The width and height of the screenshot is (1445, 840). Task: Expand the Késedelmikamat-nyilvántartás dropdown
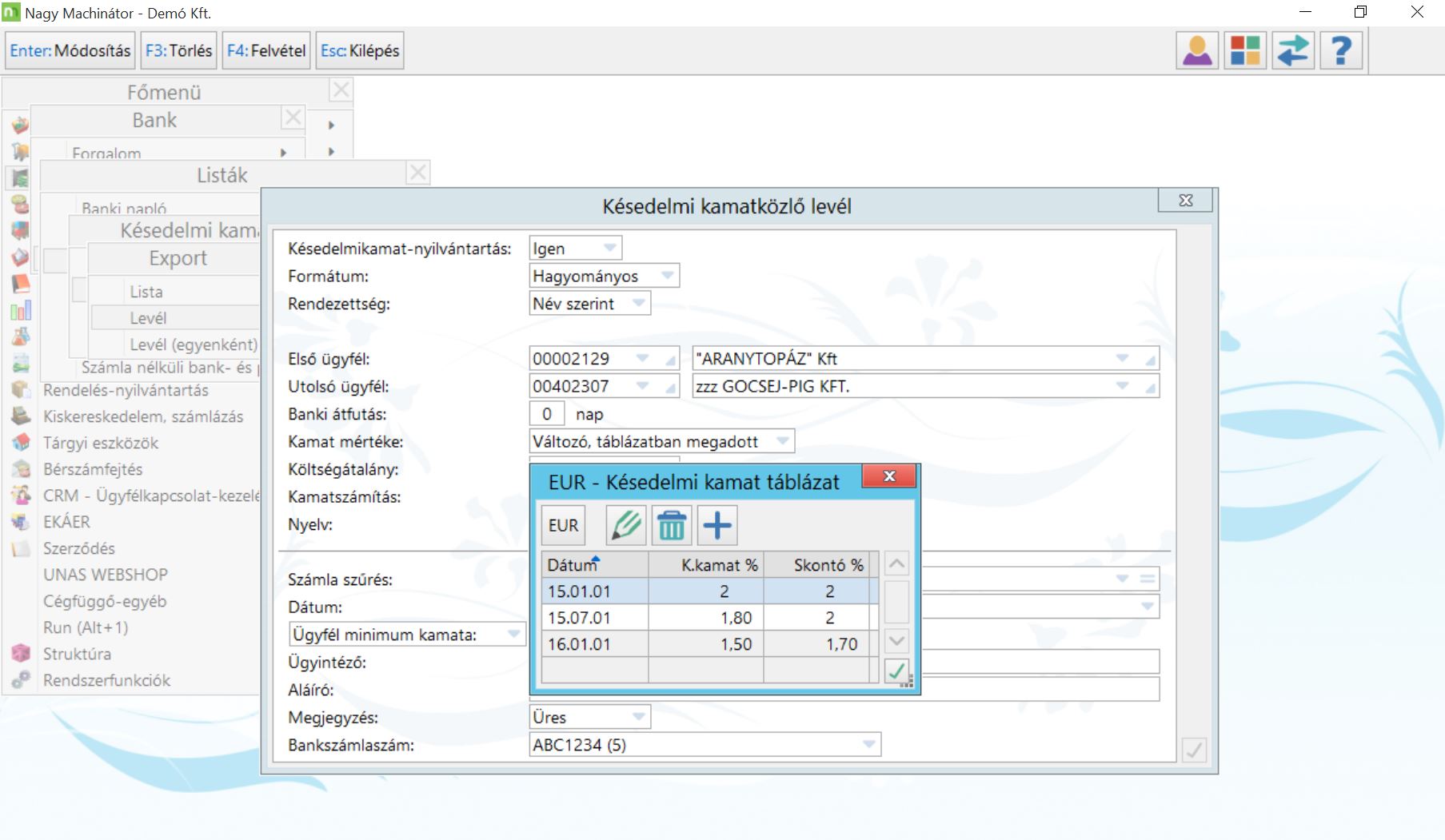pos(609,249)
